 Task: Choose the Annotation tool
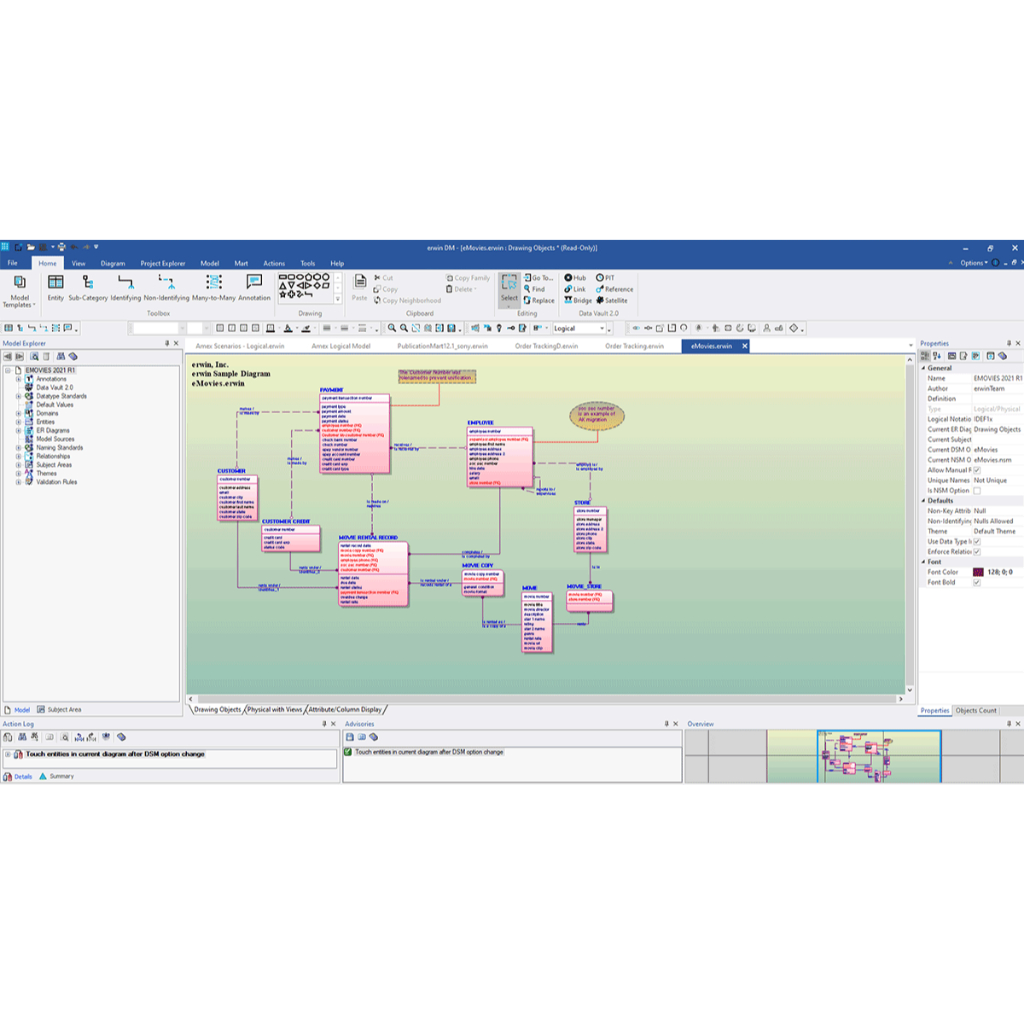click(254, 287)
